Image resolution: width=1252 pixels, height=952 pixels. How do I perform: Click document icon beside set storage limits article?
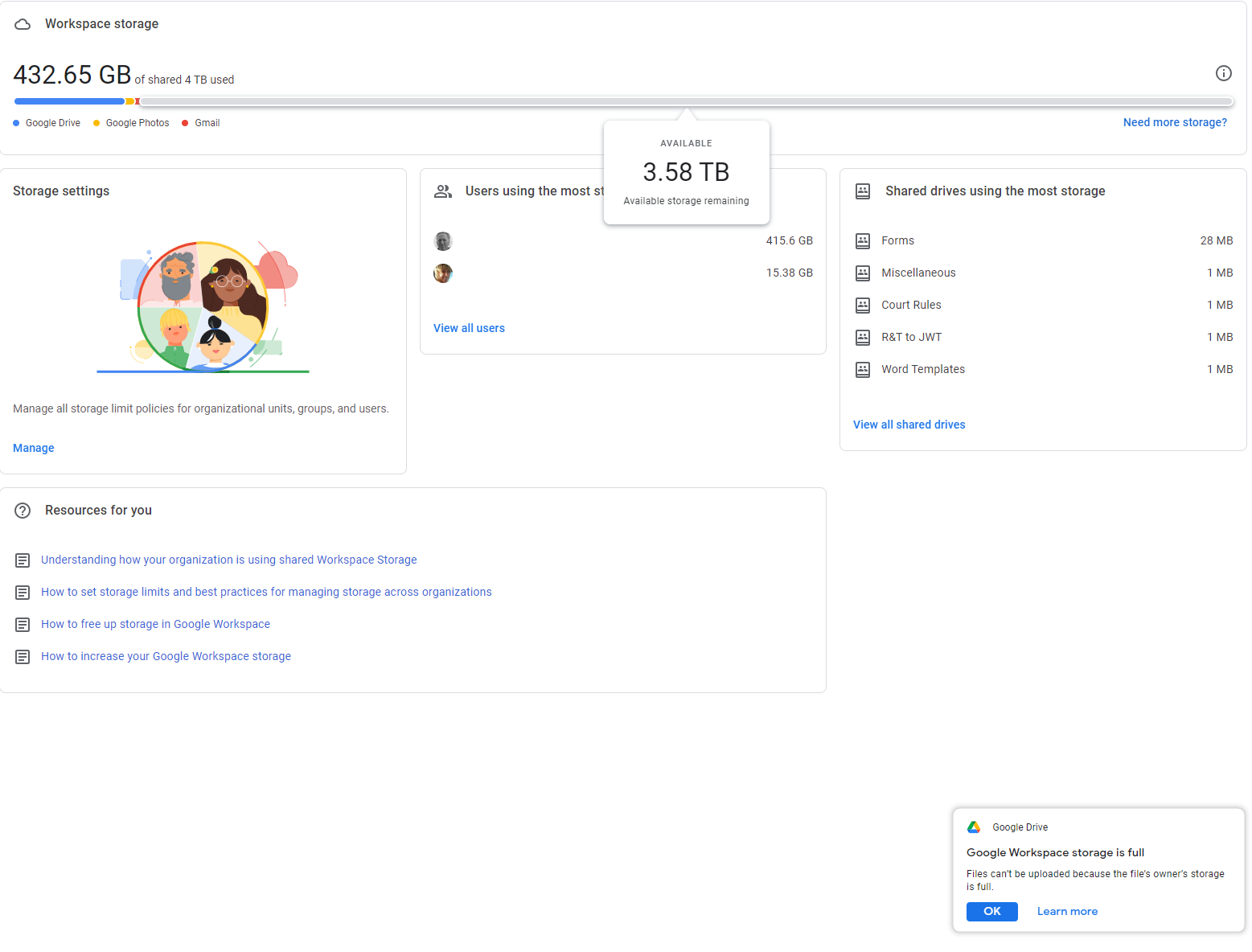pos(23,593)
